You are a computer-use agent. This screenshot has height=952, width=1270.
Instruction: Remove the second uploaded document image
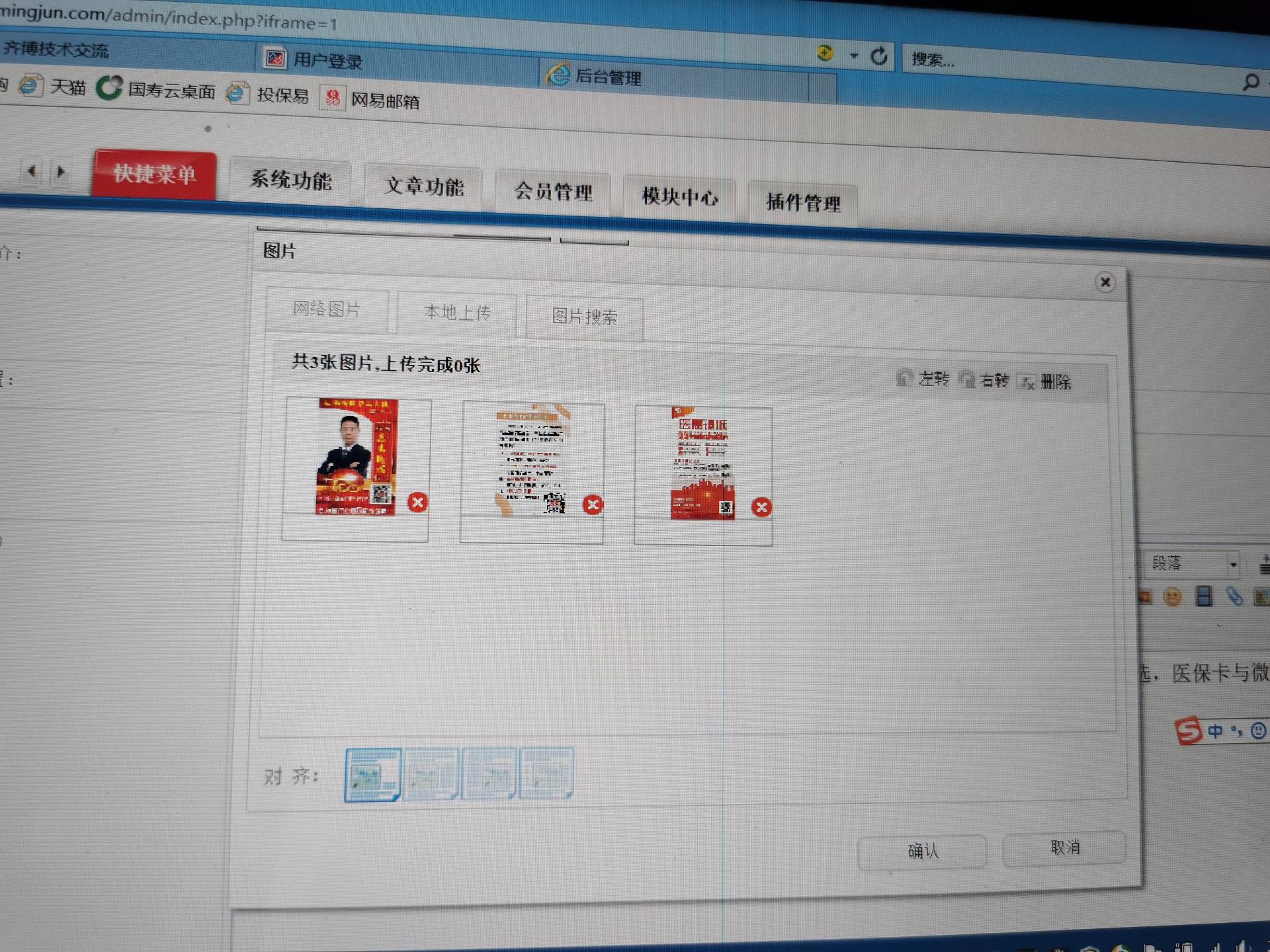[x=593, y=505]
